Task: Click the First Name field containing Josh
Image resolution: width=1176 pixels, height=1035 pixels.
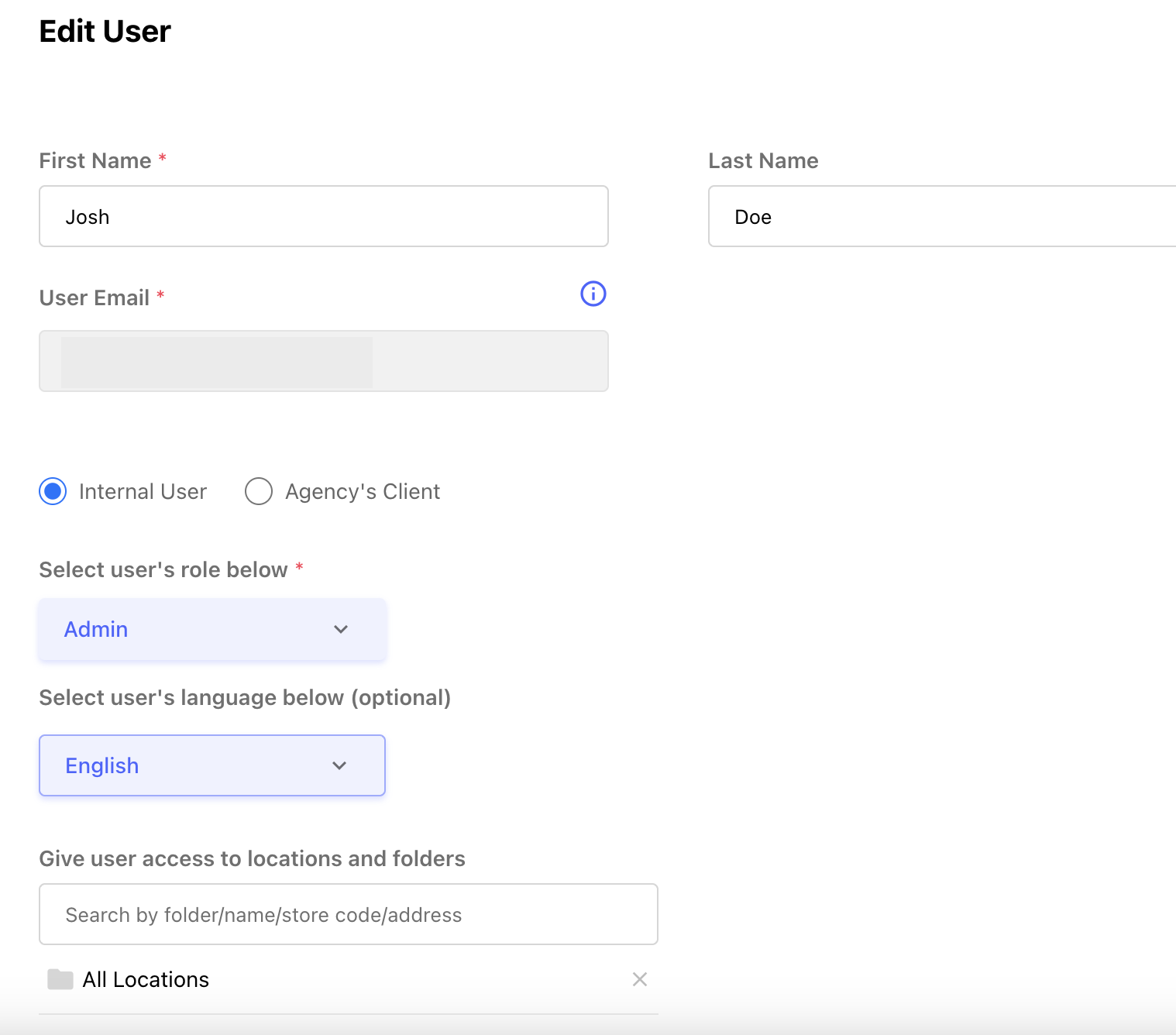Action: pyautogui.click(x=324, y=216)
